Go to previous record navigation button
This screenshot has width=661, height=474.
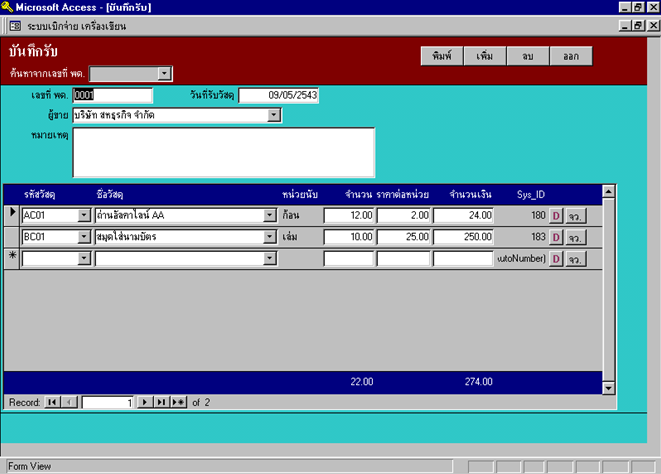pyautogui.click(x=69, y=402)
